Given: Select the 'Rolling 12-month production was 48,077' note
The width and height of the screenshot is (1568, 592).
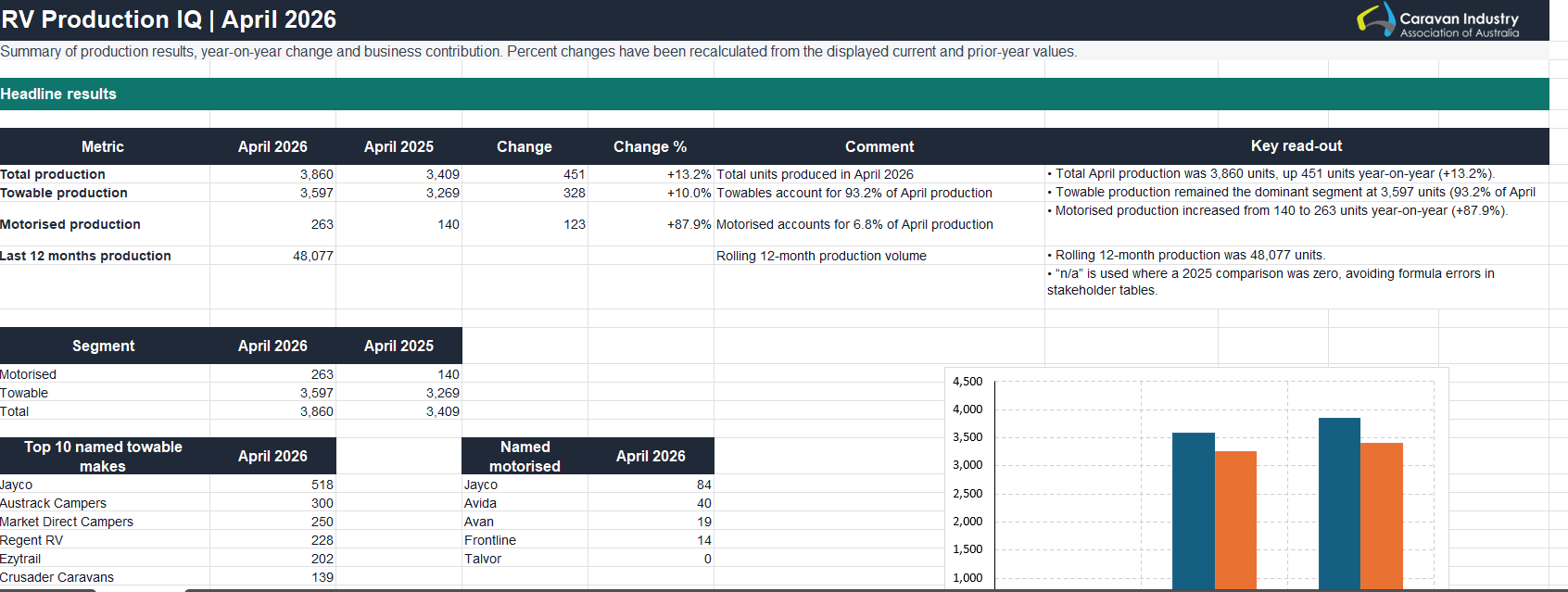Looking at the screenshot, I should [x=1186, y=255].
